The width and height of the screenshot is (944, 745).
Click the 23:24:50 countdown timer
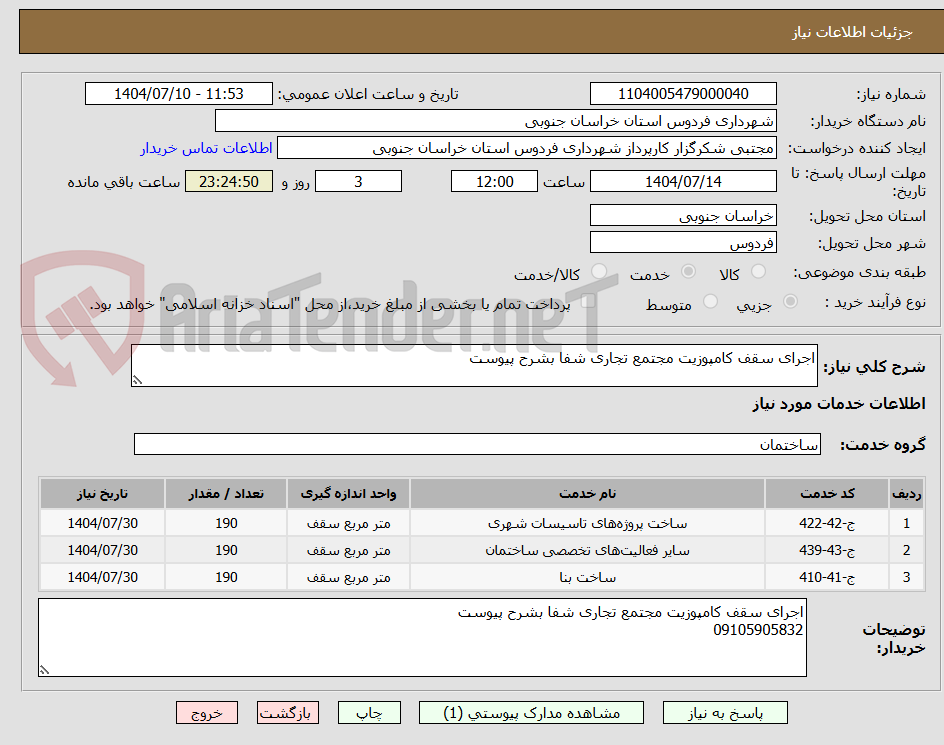pyautogui.click(x=227, y=181)
